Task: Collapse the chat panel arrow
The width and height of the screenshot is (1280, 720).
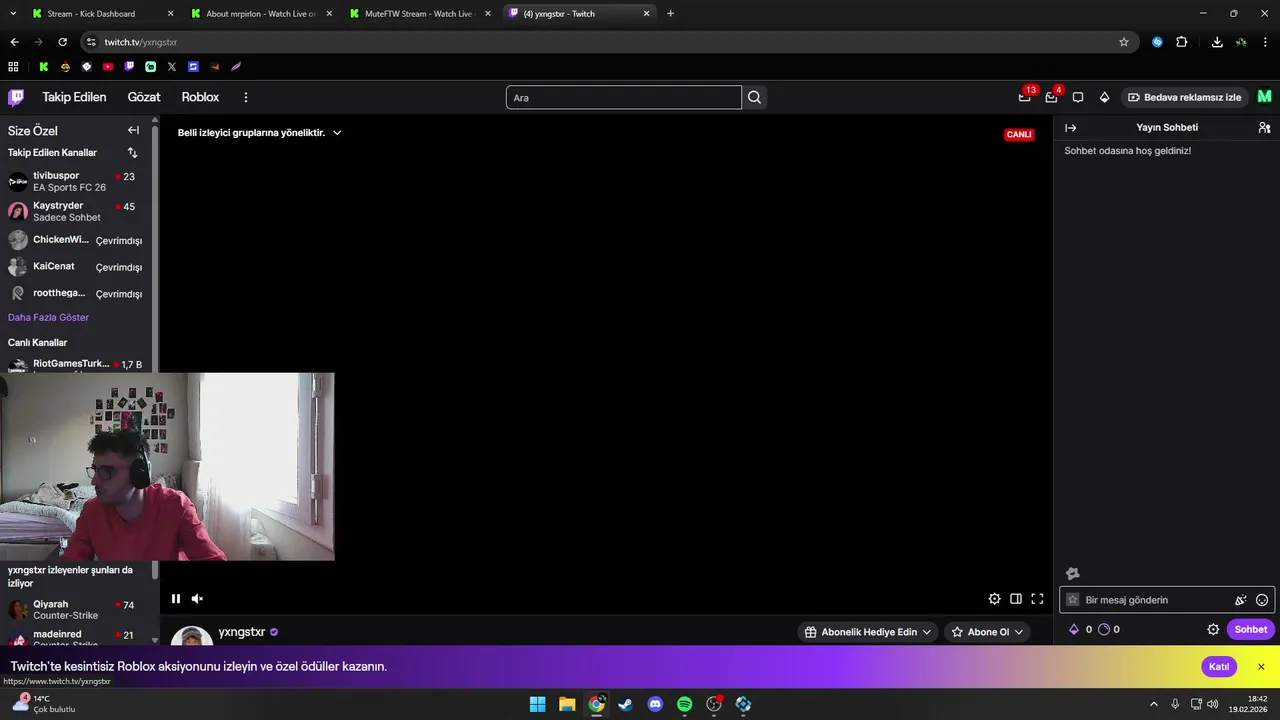Action: [1070, 128]
